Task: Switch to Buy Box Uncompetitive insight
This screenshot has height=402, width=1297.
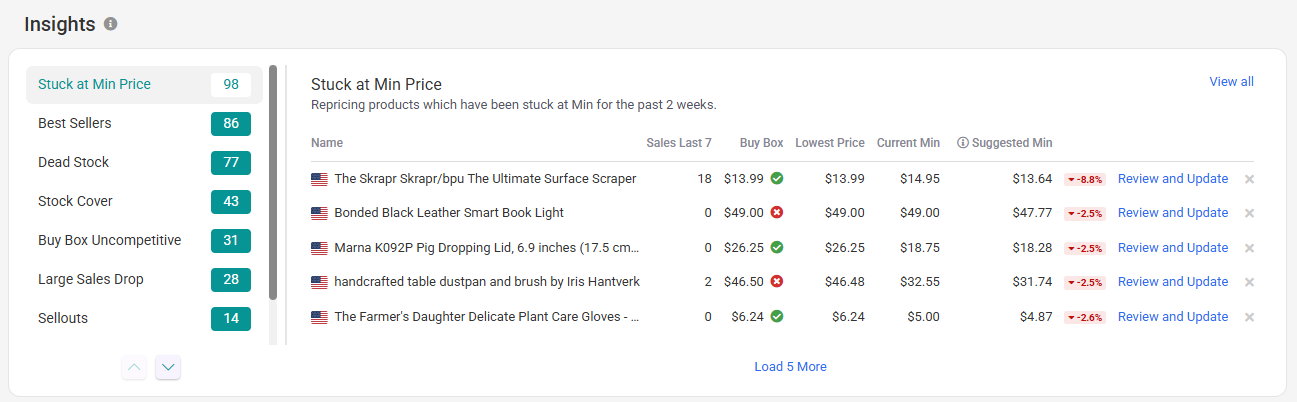Action: (x=144, y=240)
